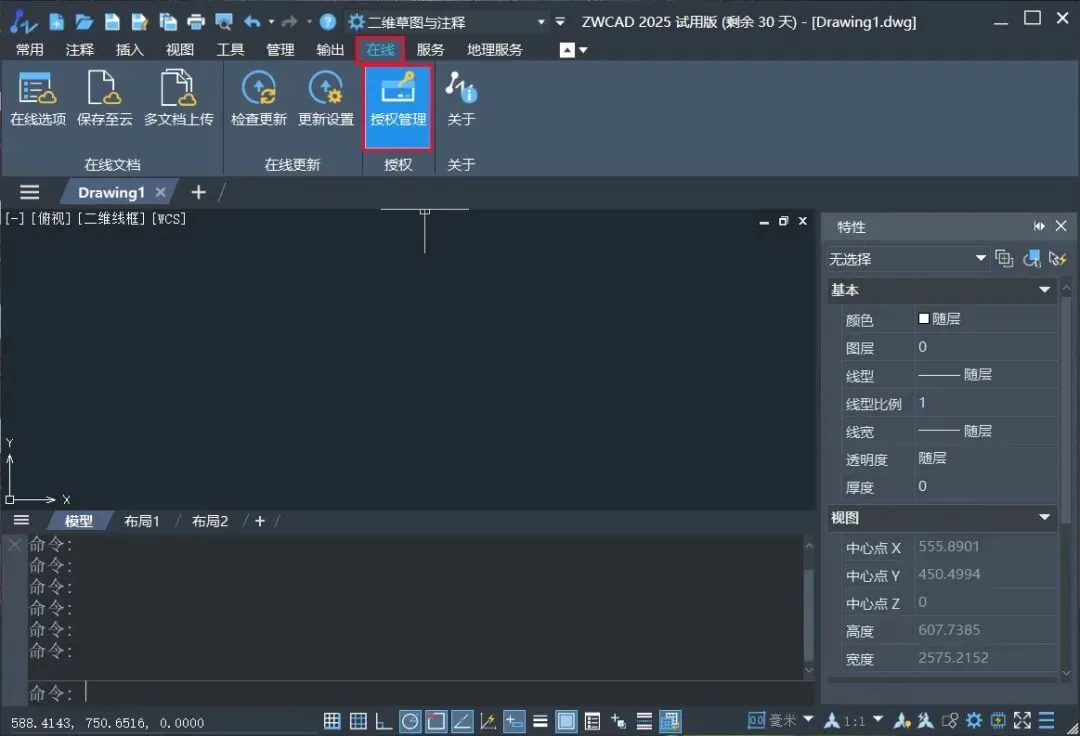Open the document tabs hamburger menu
Image resolution: width=1080 pixels, height=736 pixels.
(x=30, y=192)
